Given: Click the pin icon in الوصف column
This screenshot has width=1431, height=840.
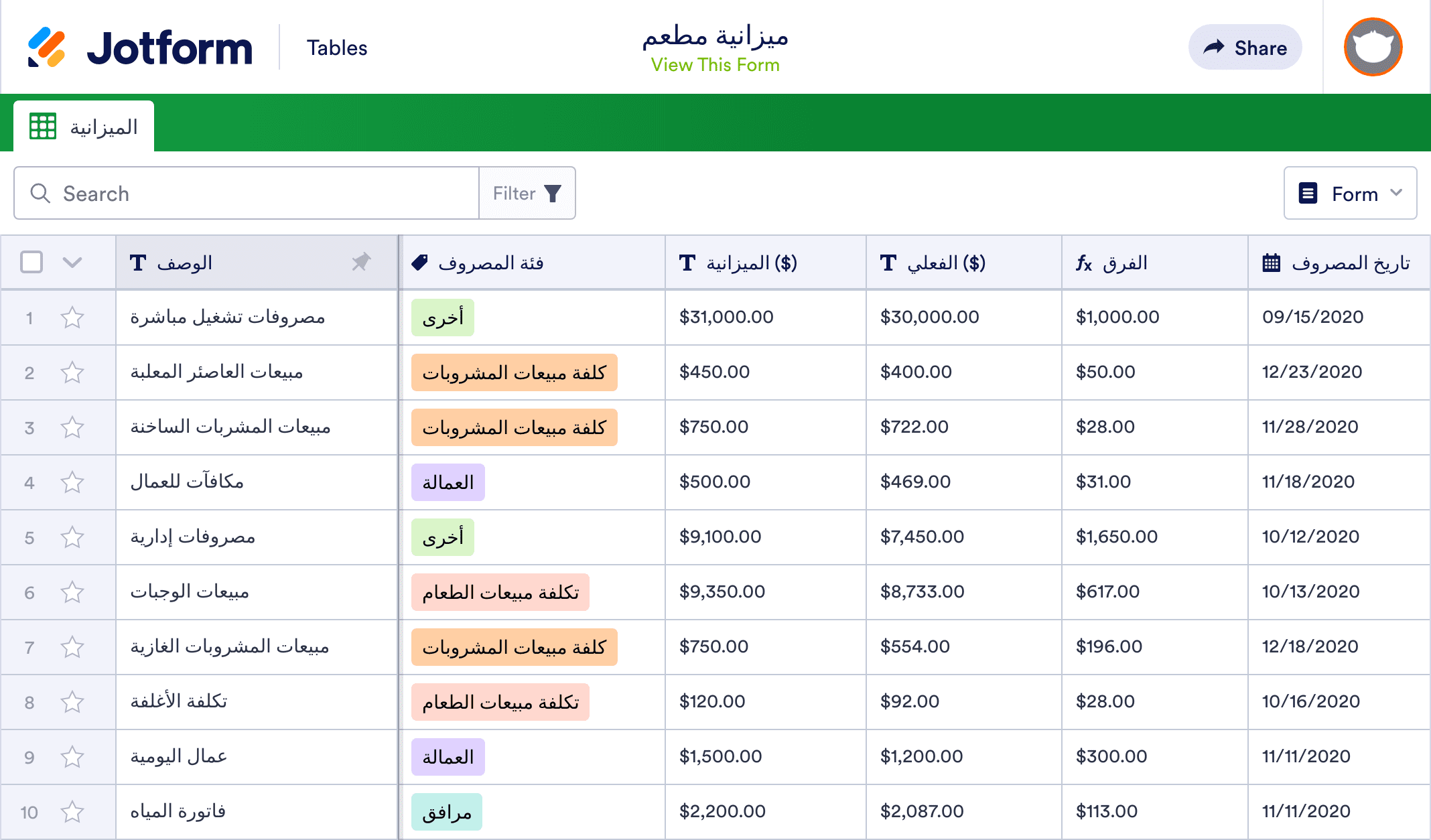Looking at the screenshot, I should pyautogui.click(x=361, y=262).
